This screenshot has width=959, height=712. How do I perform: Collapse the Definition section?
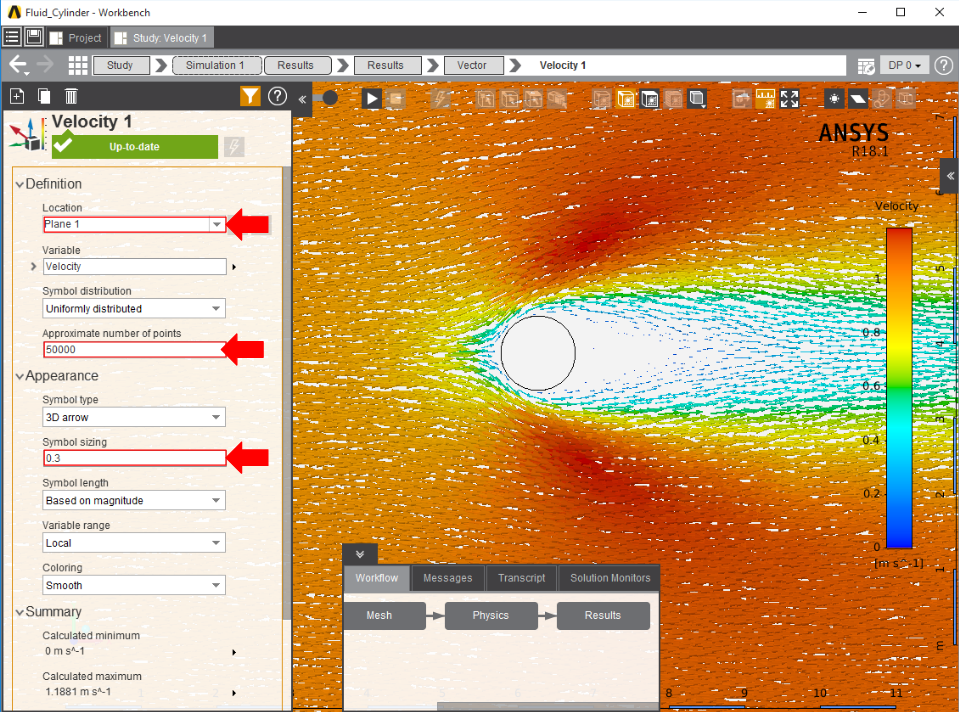click(x=20, y=184)
